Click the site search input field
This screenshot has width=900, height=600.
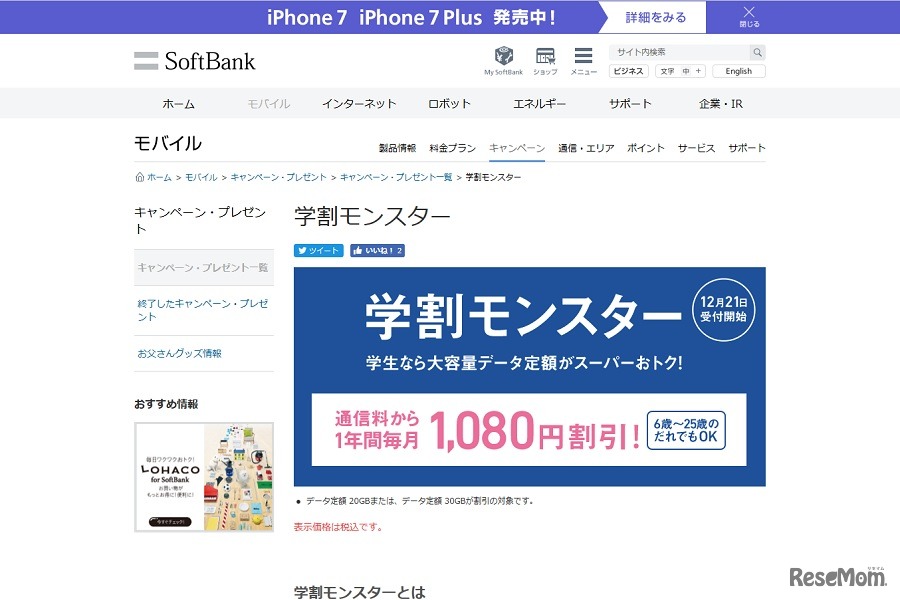coord(680,52)
